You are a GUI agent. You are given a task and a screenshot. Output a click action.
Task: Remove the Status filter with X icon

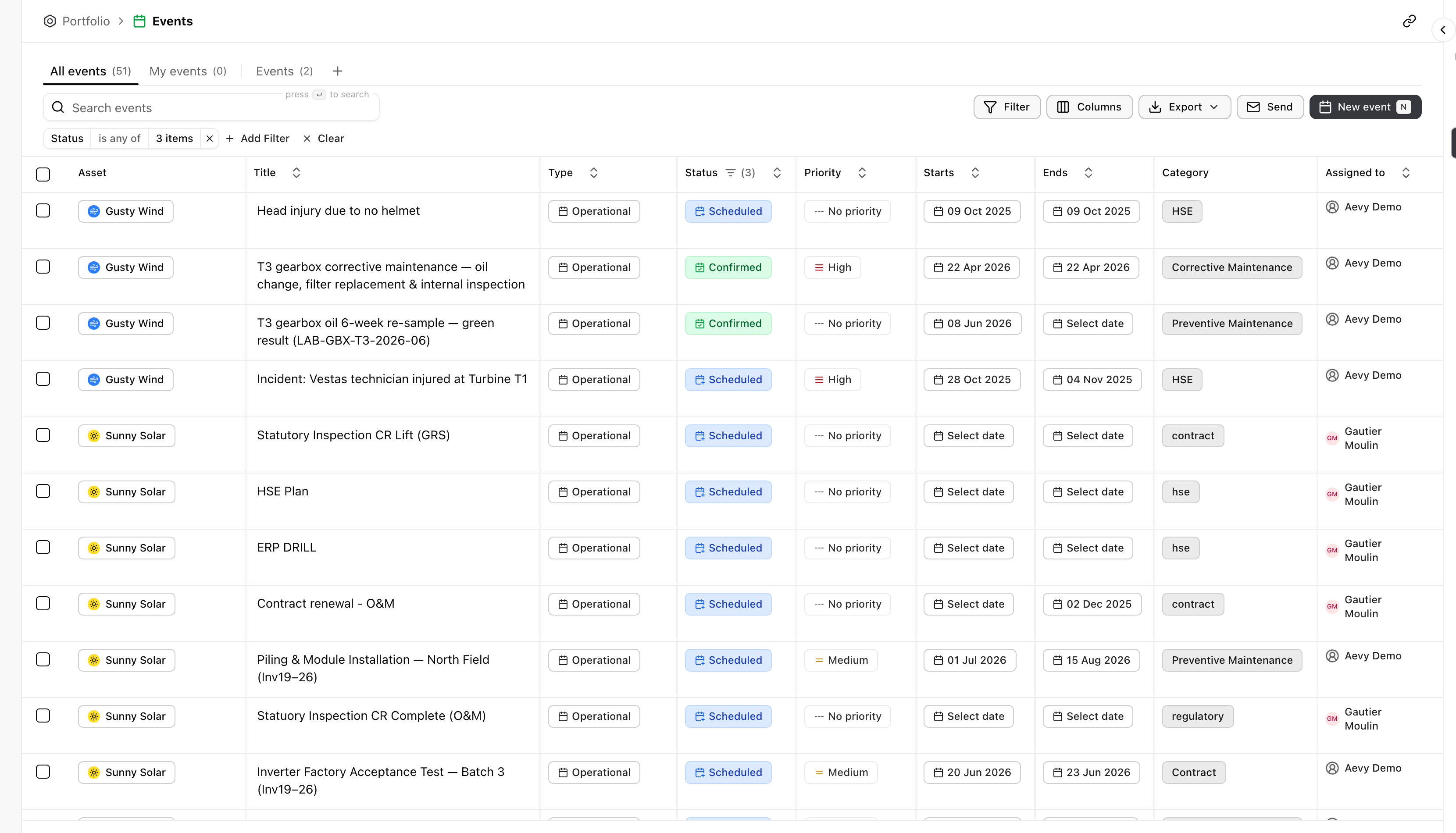[209, 139]
